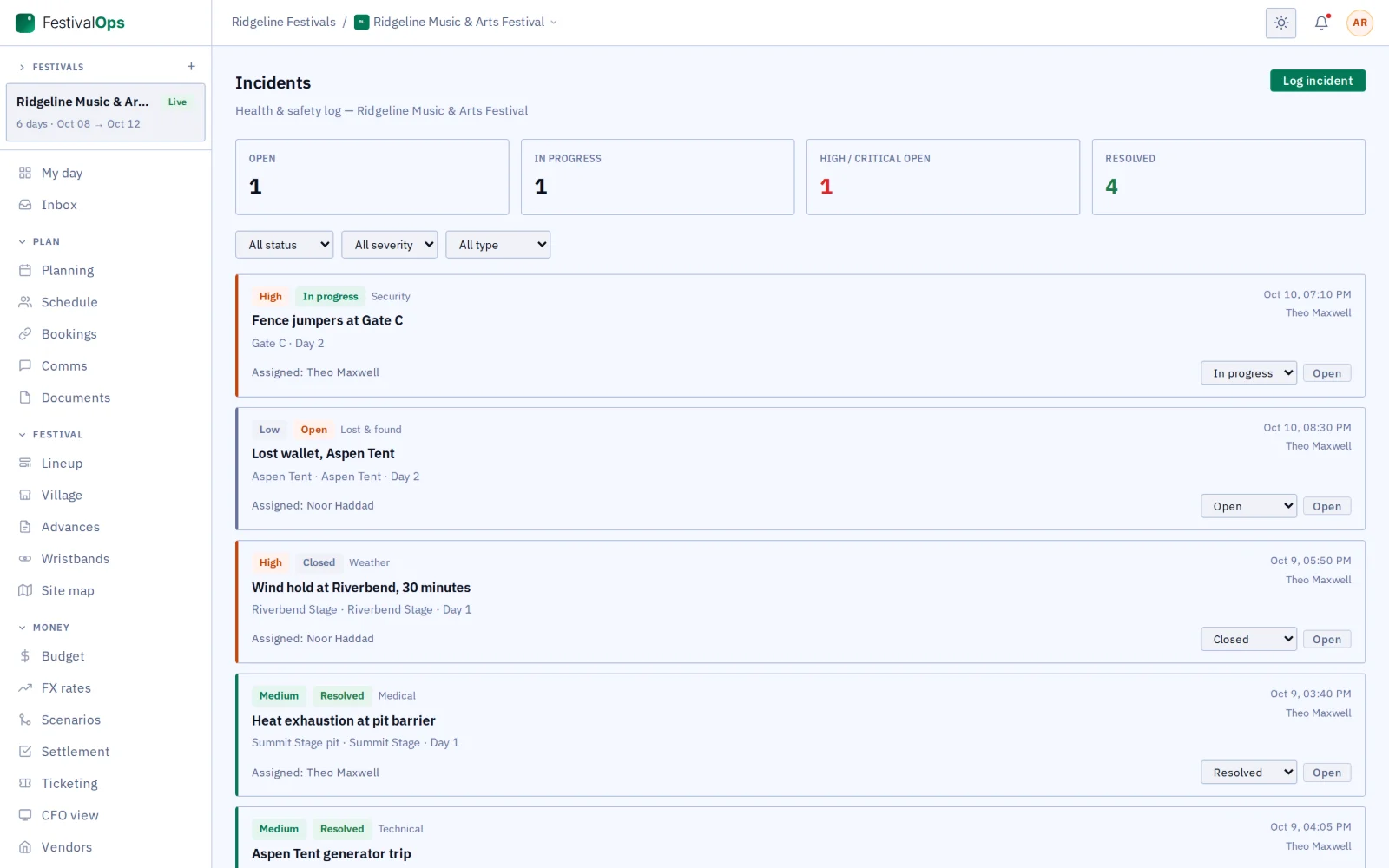Change status of Fence jumpers incident

[1248, 373]
